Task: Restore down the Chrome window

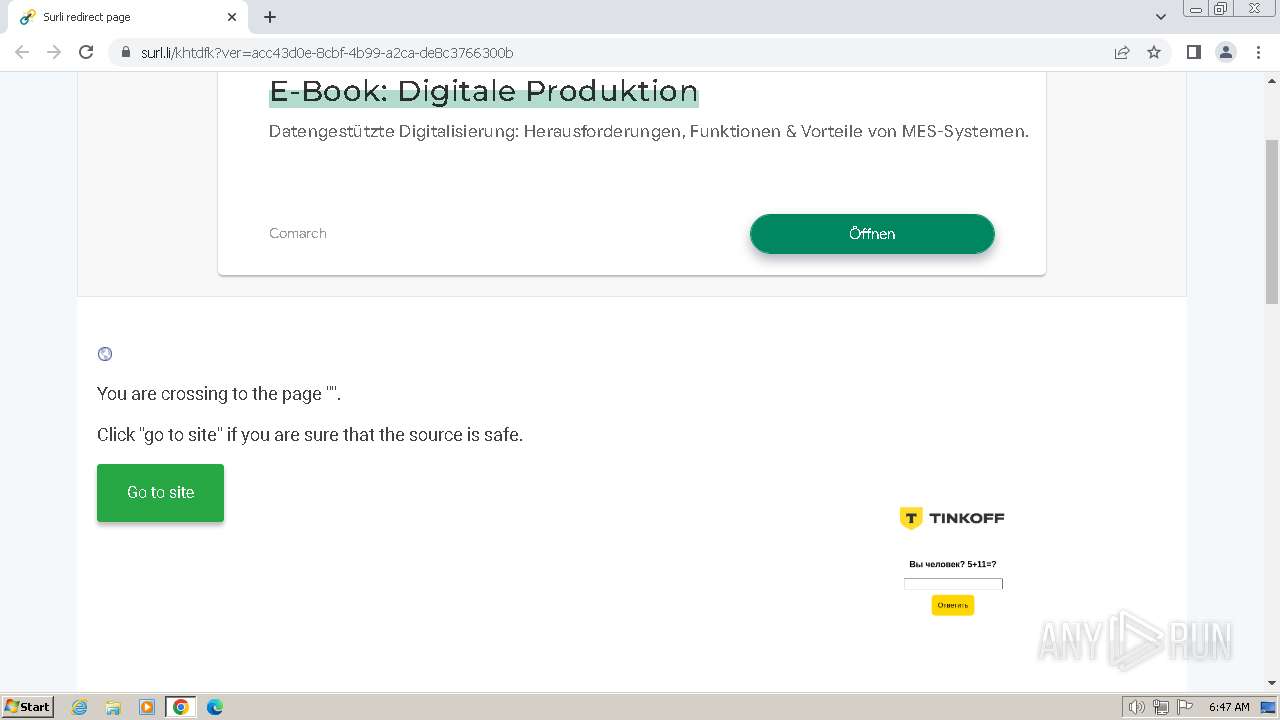Action: [1220, 9]
